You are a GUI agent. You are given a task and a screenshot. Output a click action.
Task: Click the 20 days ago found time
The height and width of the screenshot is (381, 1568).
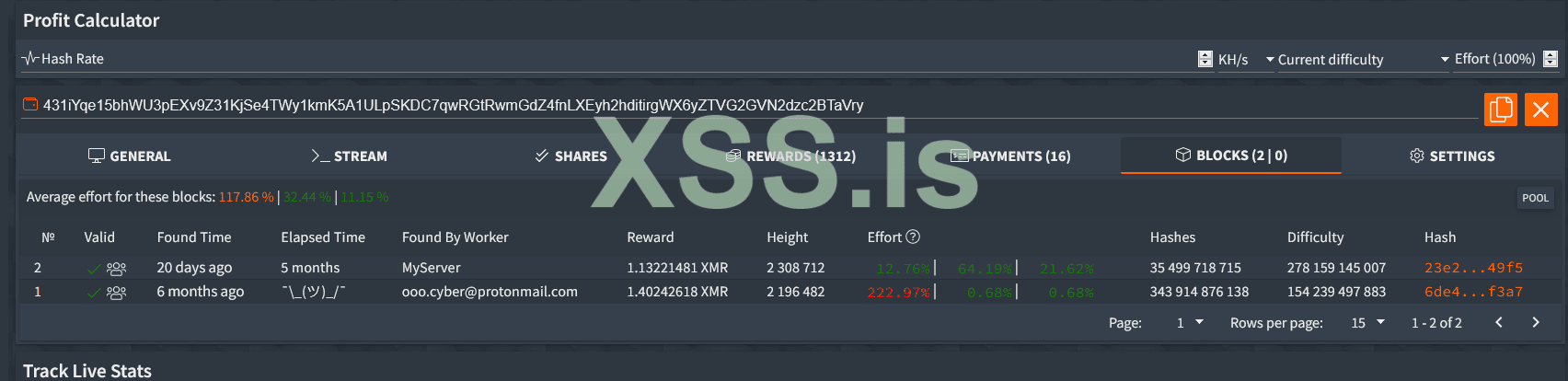(194, 268)
